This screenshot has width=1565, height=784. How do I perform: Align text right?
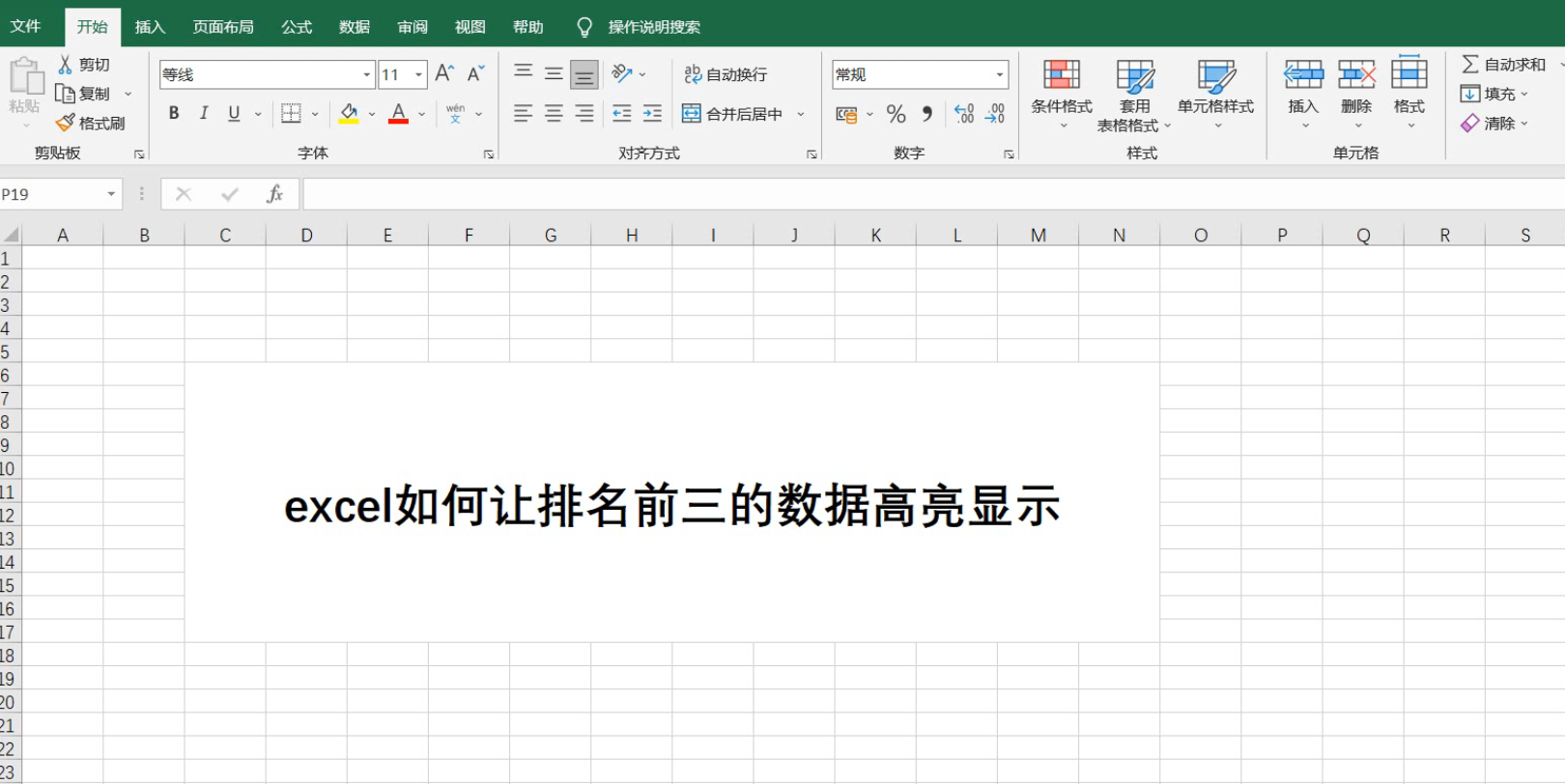(584, 113)
